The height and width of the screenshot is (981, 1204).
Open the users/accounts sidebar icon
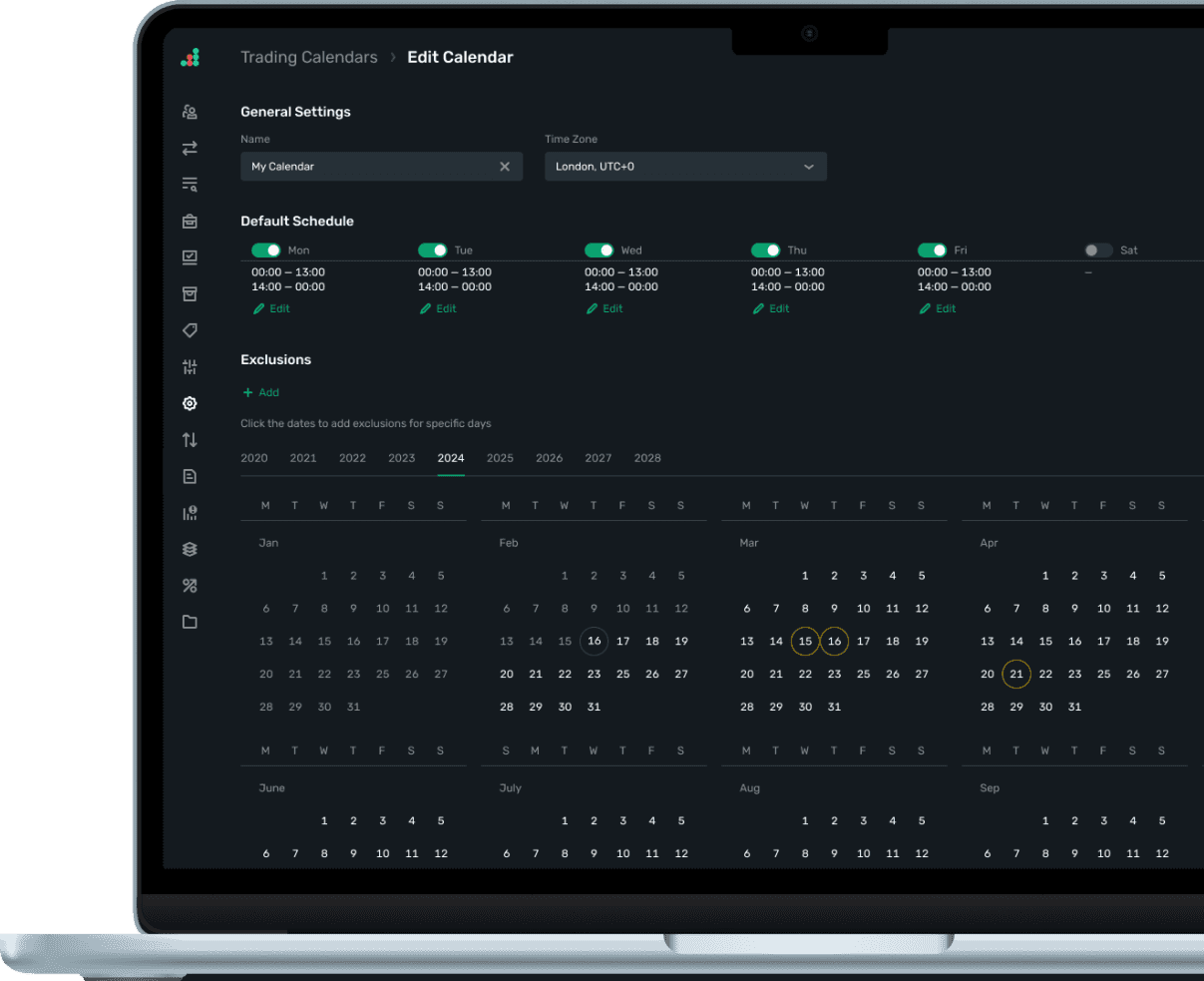(x=190, y=112)
